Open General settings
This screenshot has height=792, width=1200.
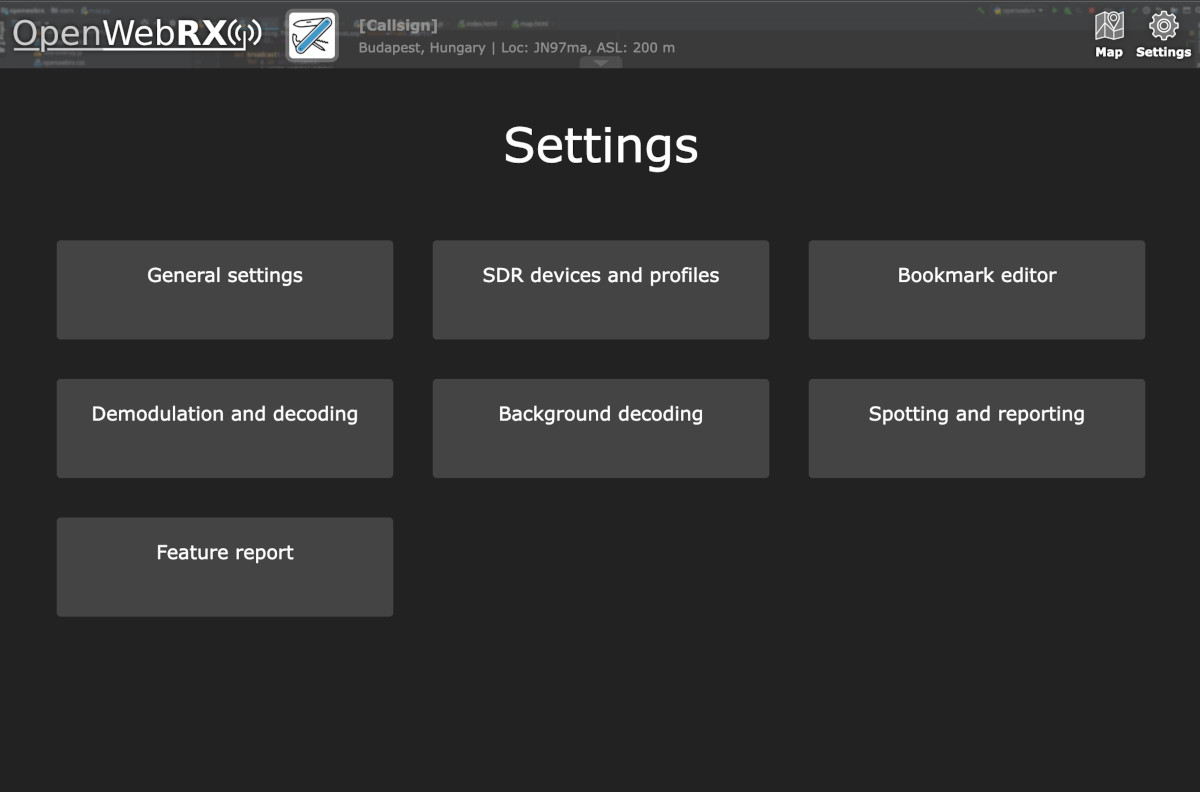click(x=224, y=290)
